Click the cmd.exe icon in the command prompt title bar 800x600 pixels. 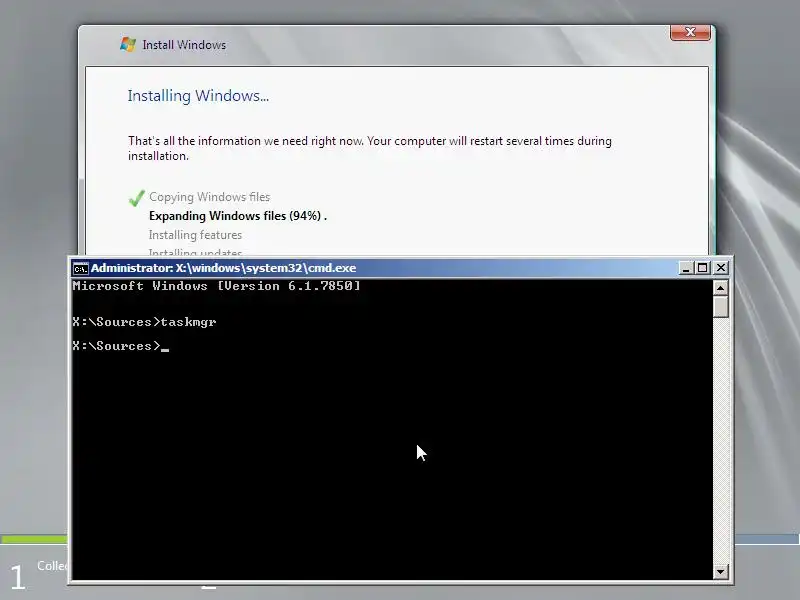point(80,268)
